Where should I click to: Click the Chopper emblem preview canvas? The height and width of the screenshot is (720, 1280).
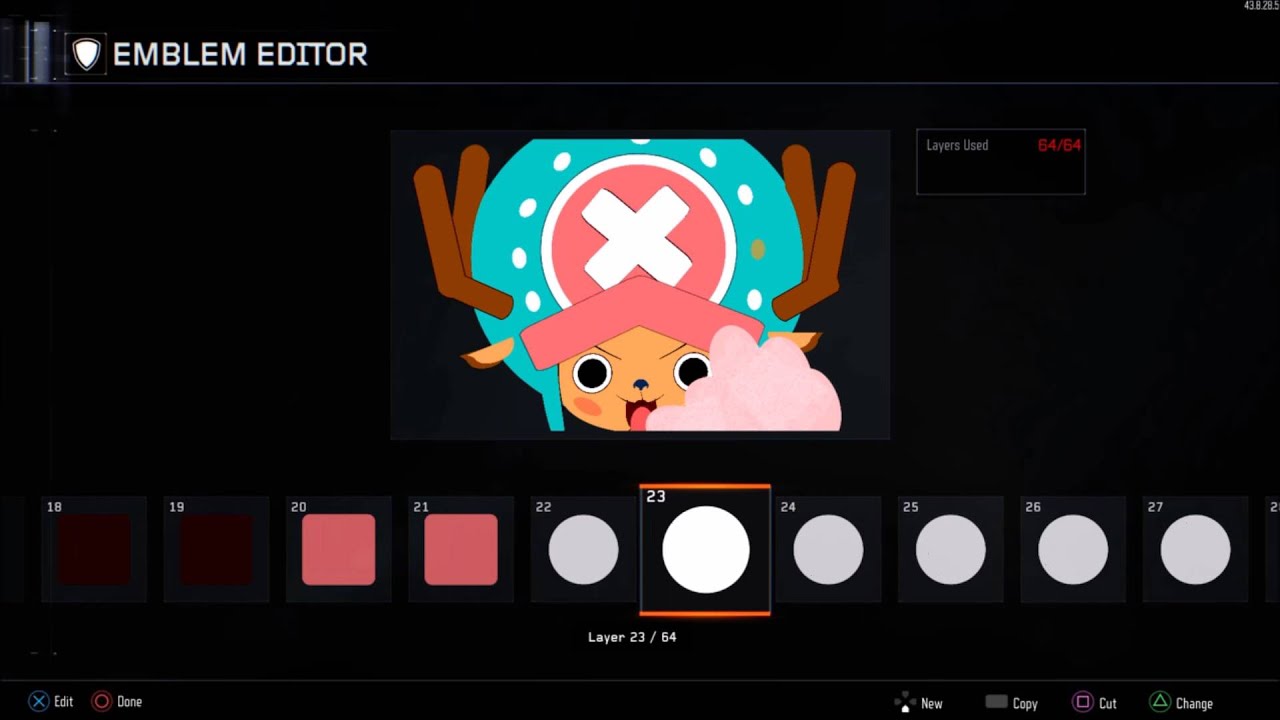640,285
